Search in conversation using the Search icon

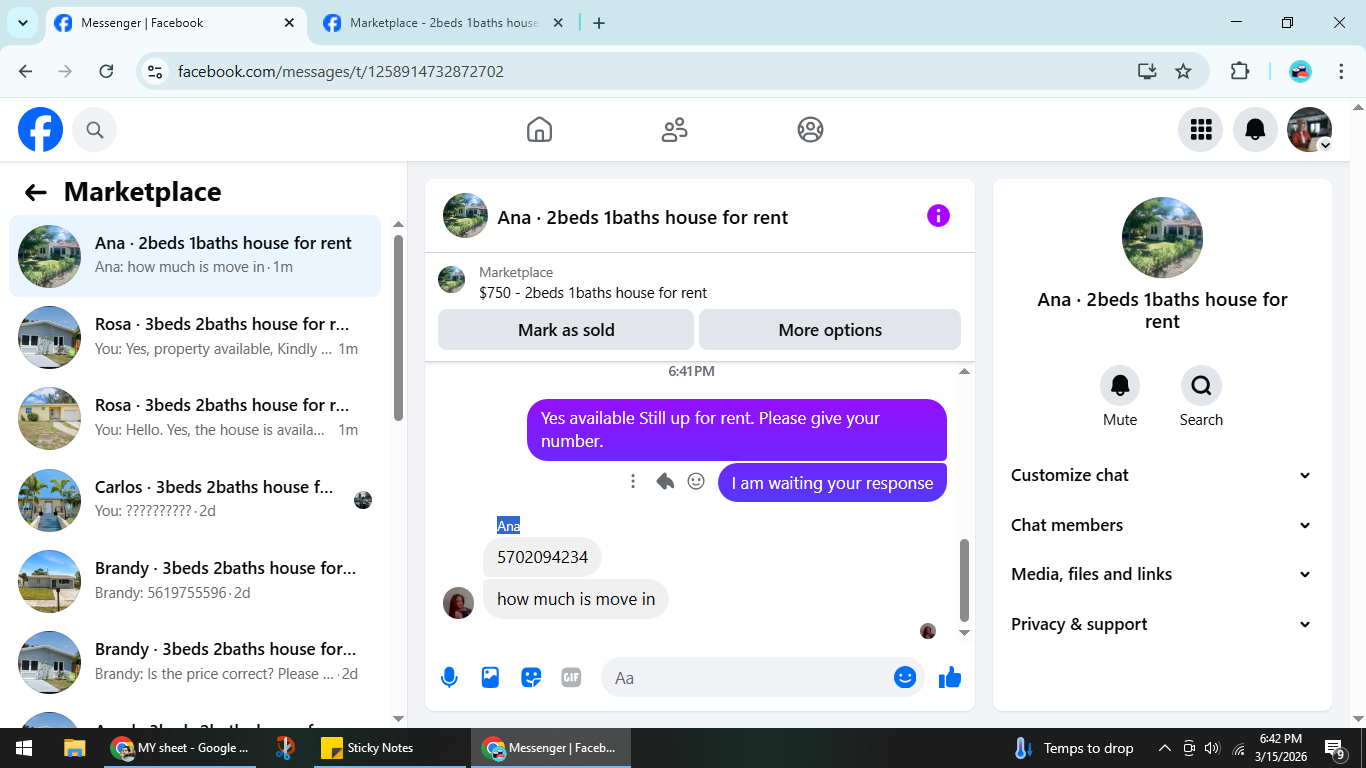pyautogui.click(x=1201, y=385)
